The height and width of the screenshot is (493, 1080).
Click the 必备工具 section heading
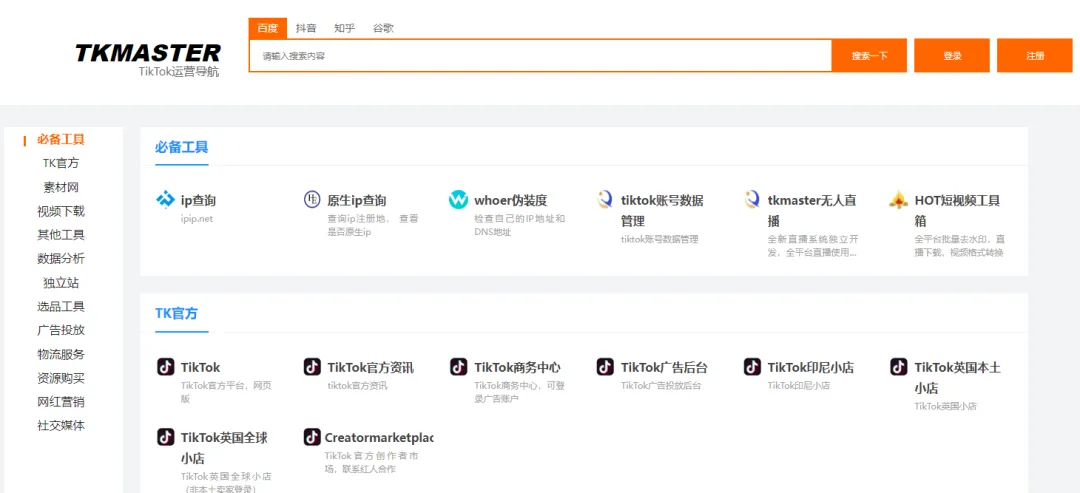coord(181,147)
